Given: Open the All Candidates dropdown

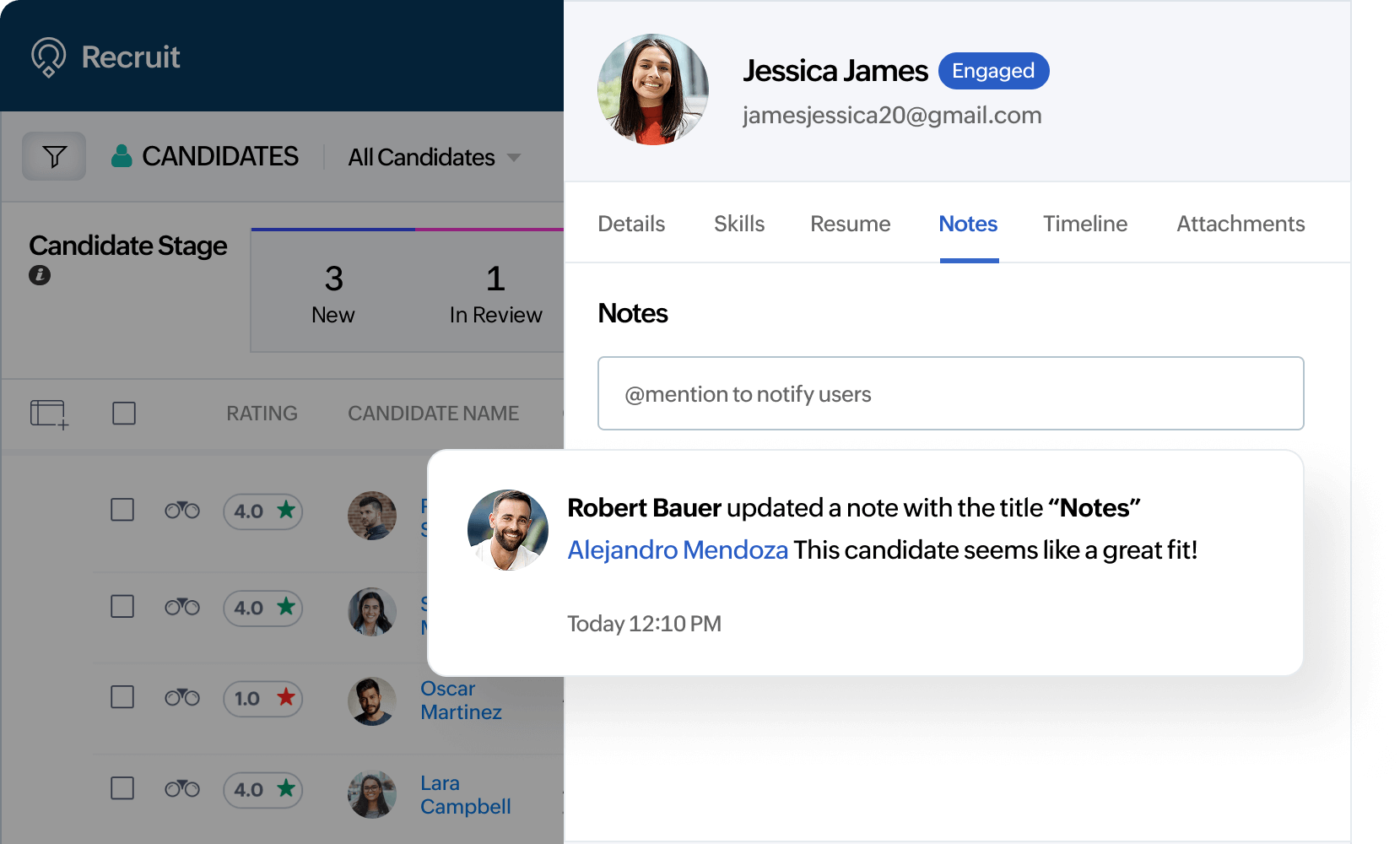Looking at the screenshot, I should click(x=435, y=157).
